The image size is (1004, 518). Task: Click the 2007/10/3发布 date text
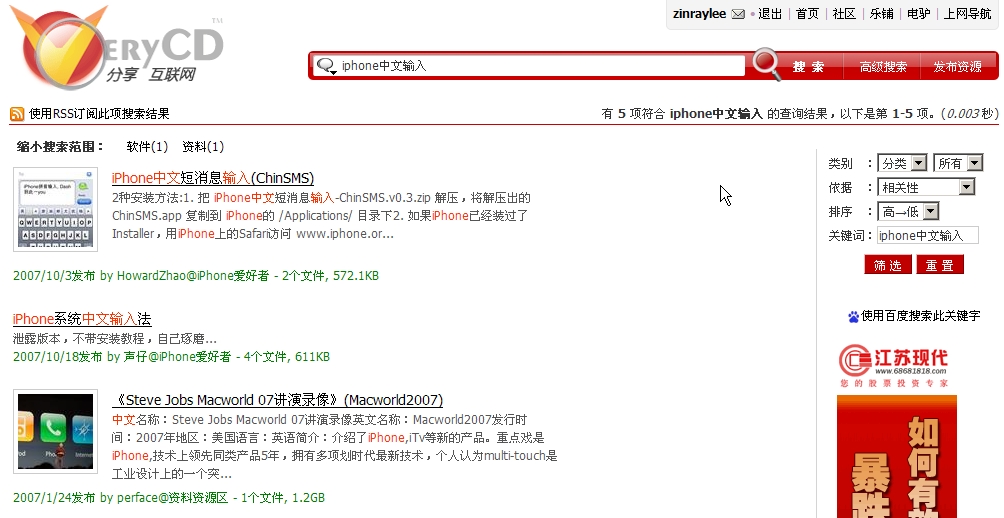54,276
